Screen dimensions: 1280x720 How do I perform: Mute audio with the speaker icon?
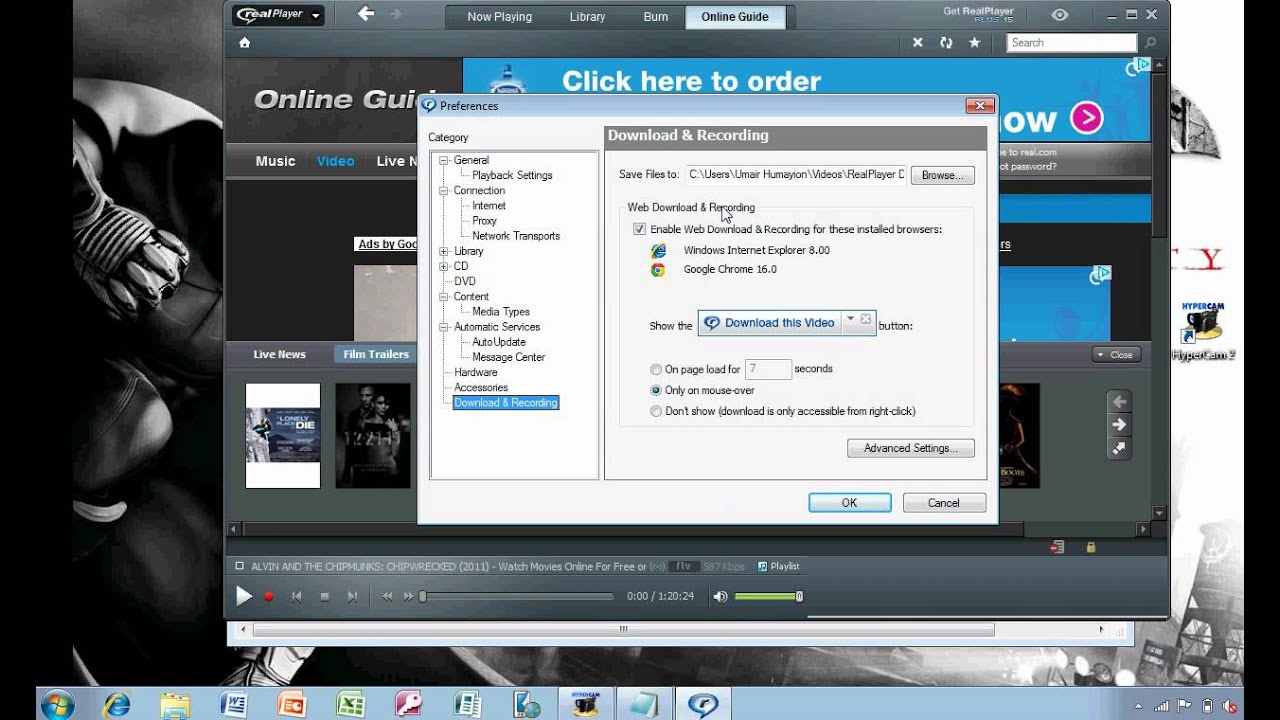pyautogui.click(x=720, y=596)
